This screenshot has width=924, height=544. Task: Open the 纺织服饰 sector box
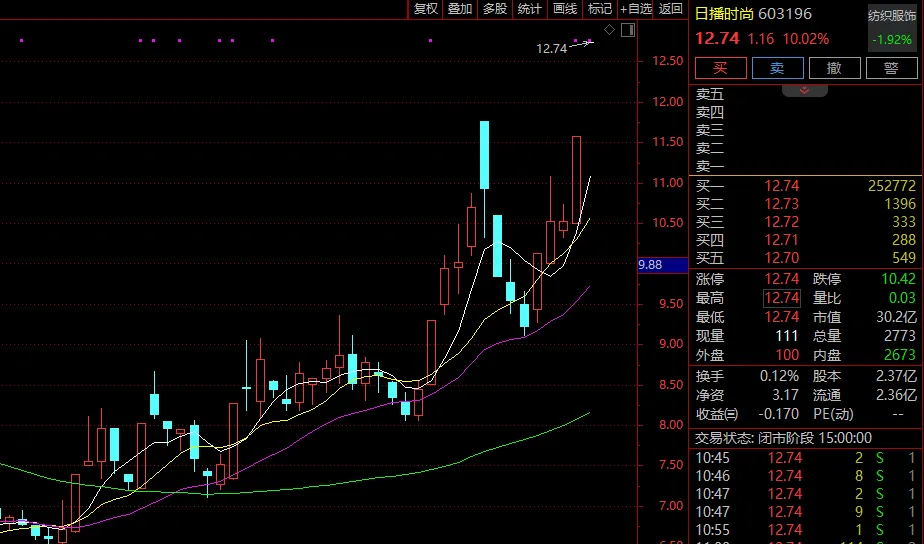click(892, 27)
